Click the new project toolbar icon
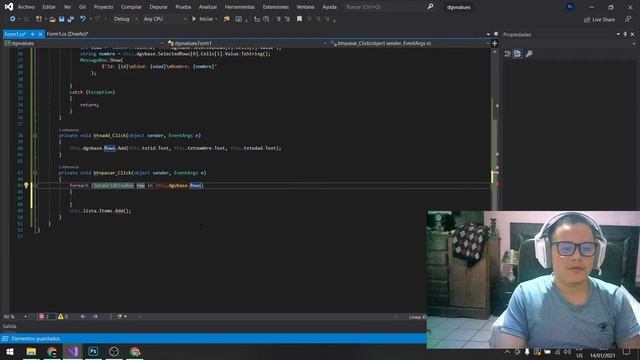Image resolution: width=640 pixels, height=360 pixels. point(39,19)
